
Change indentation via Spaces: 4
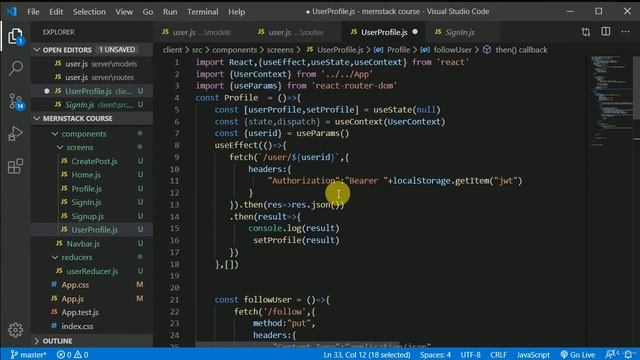pos(435,354)
